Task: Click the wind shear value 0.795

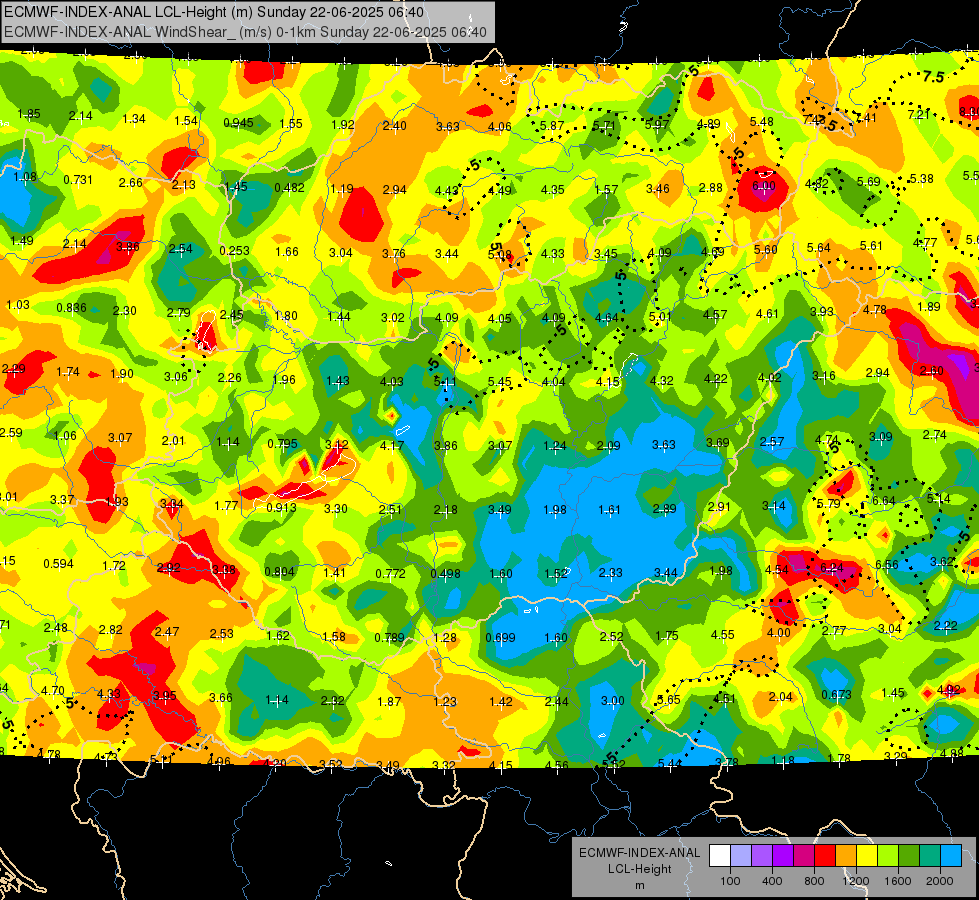Action: [282, 444]
